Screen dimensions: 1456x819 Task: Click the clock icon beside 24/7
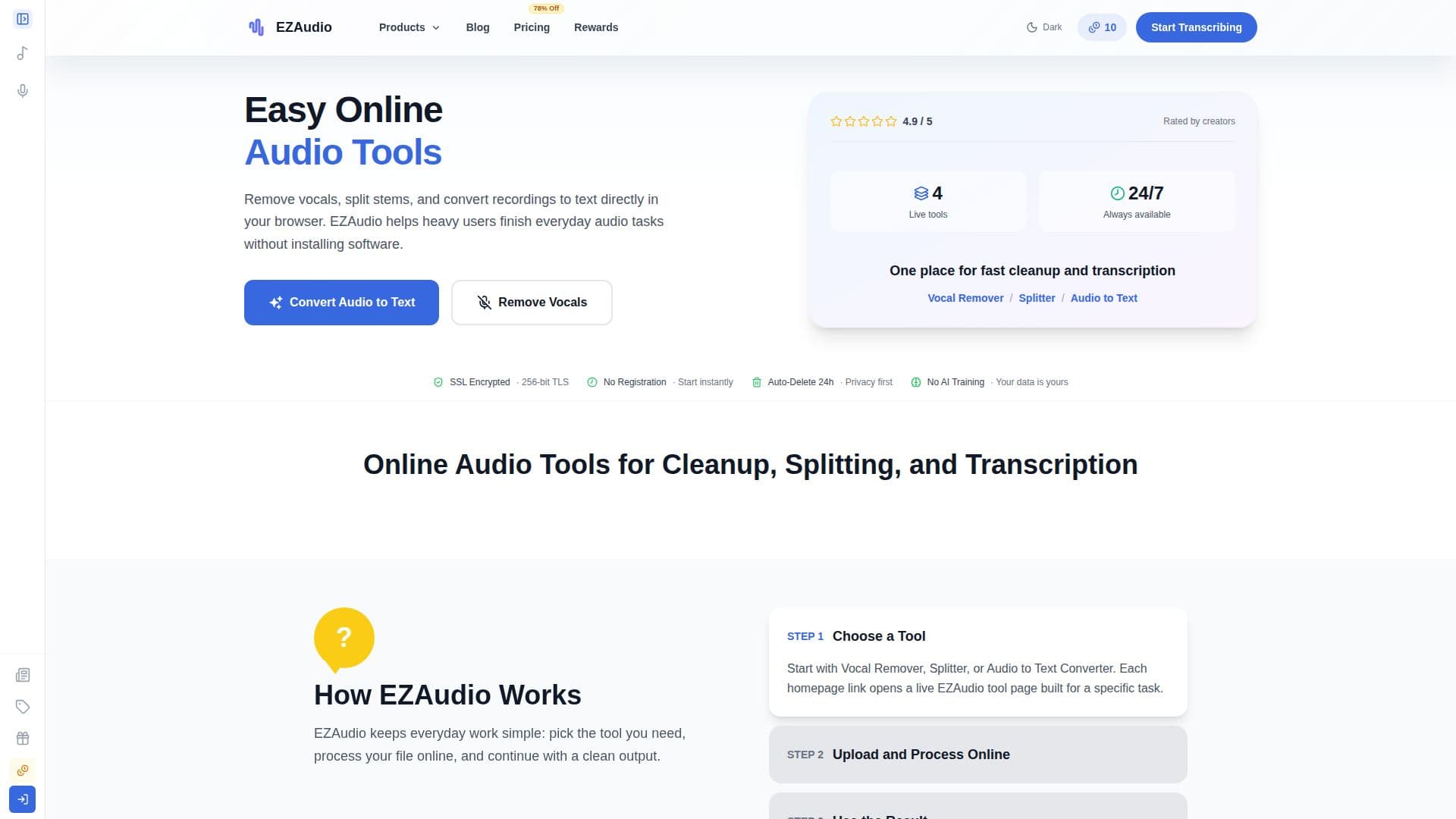coord(1117,193)
